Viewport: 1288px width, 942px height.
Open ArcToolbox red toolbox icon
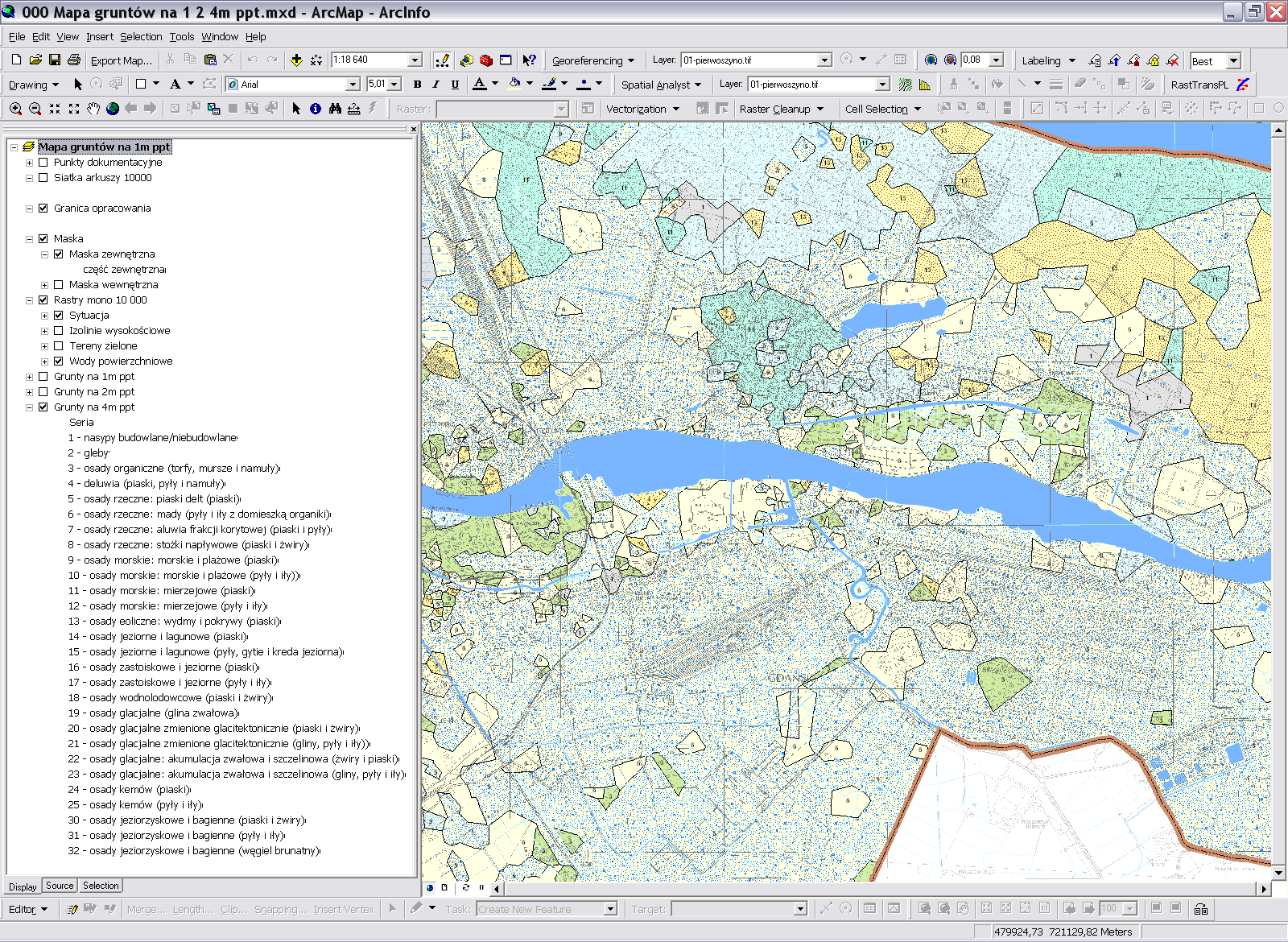coord(486,60)
